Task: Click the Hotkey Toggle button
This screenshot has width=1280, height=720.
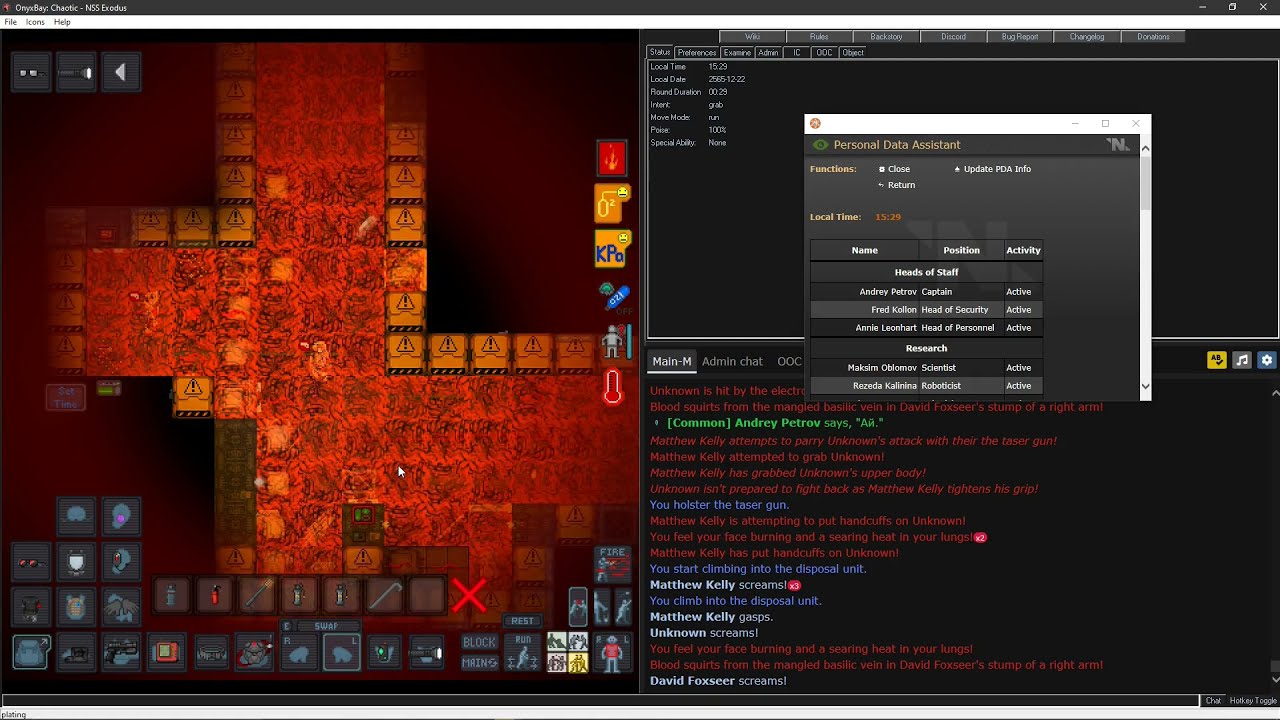Action: click(1253, 701)
